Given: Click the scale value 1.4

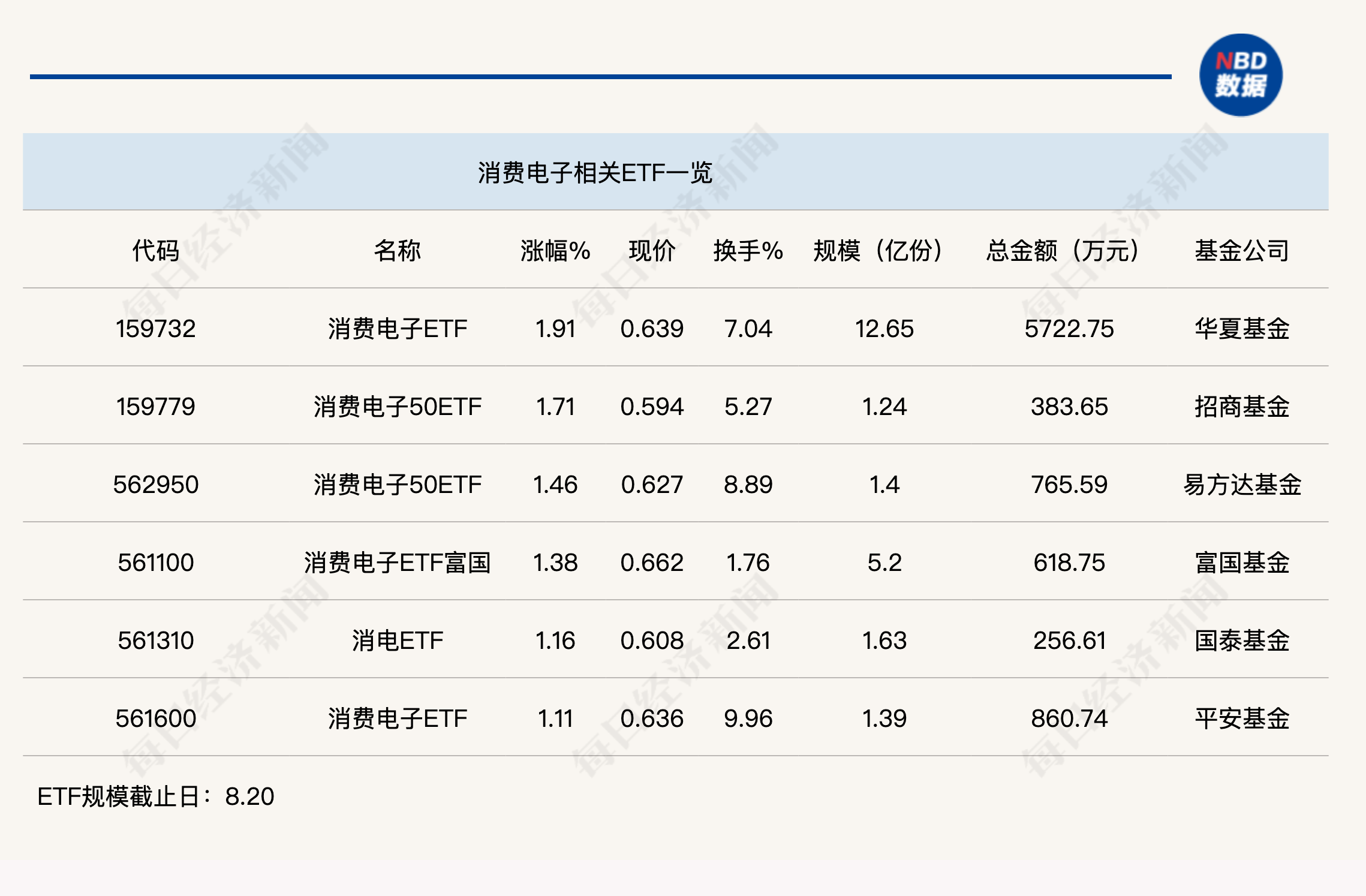Looking at the screenshot, I should (x=884, y=485).
